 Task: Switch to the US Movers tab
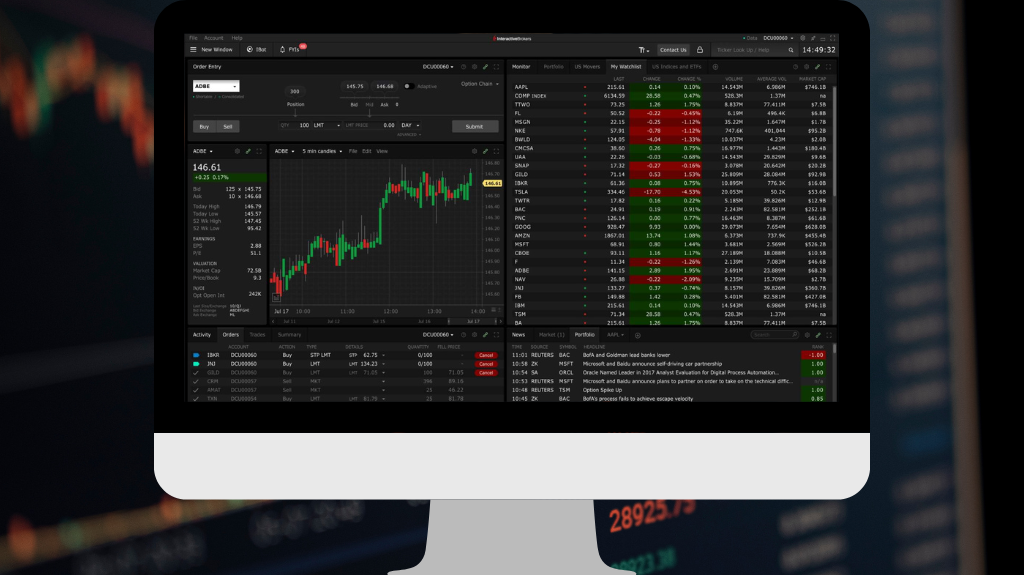(x=586, y=67)
